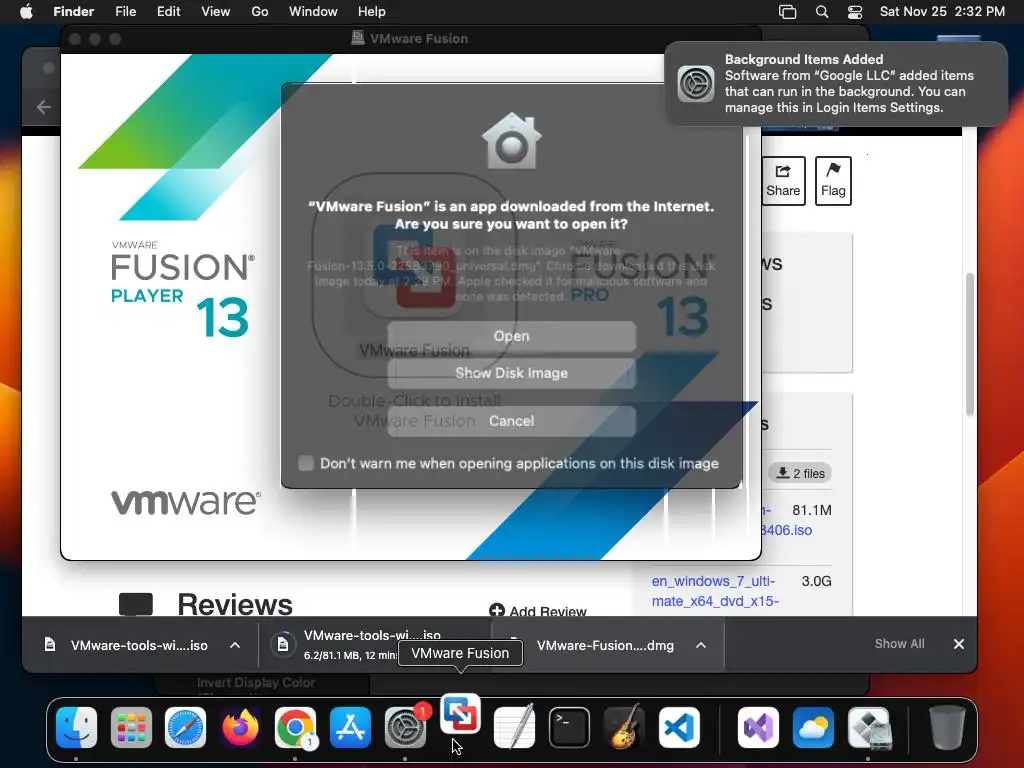
Task: Open Finder from the Dock
Action: click(x=76, y=728)
